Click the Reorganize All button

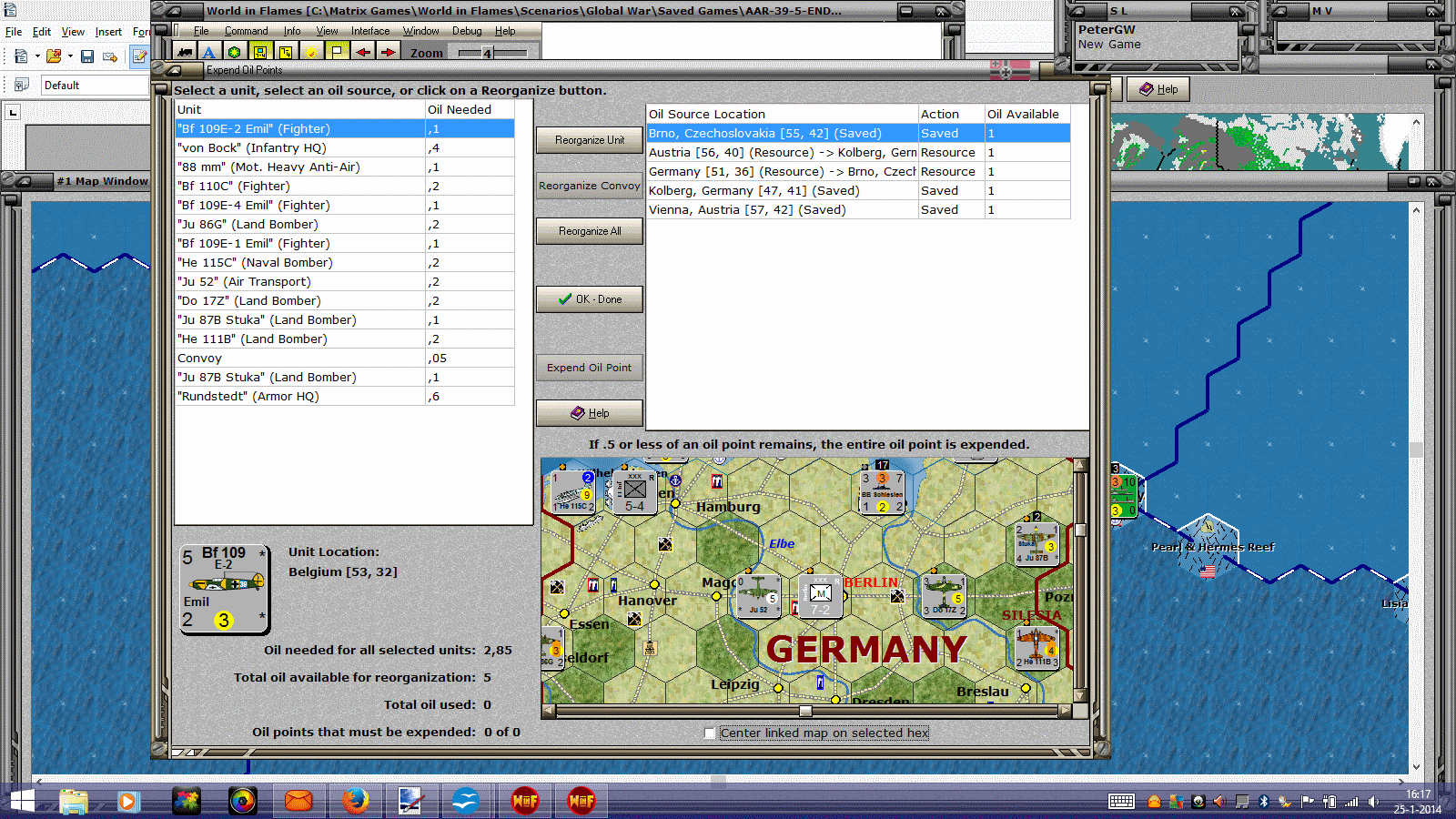(x=590, y=231)
